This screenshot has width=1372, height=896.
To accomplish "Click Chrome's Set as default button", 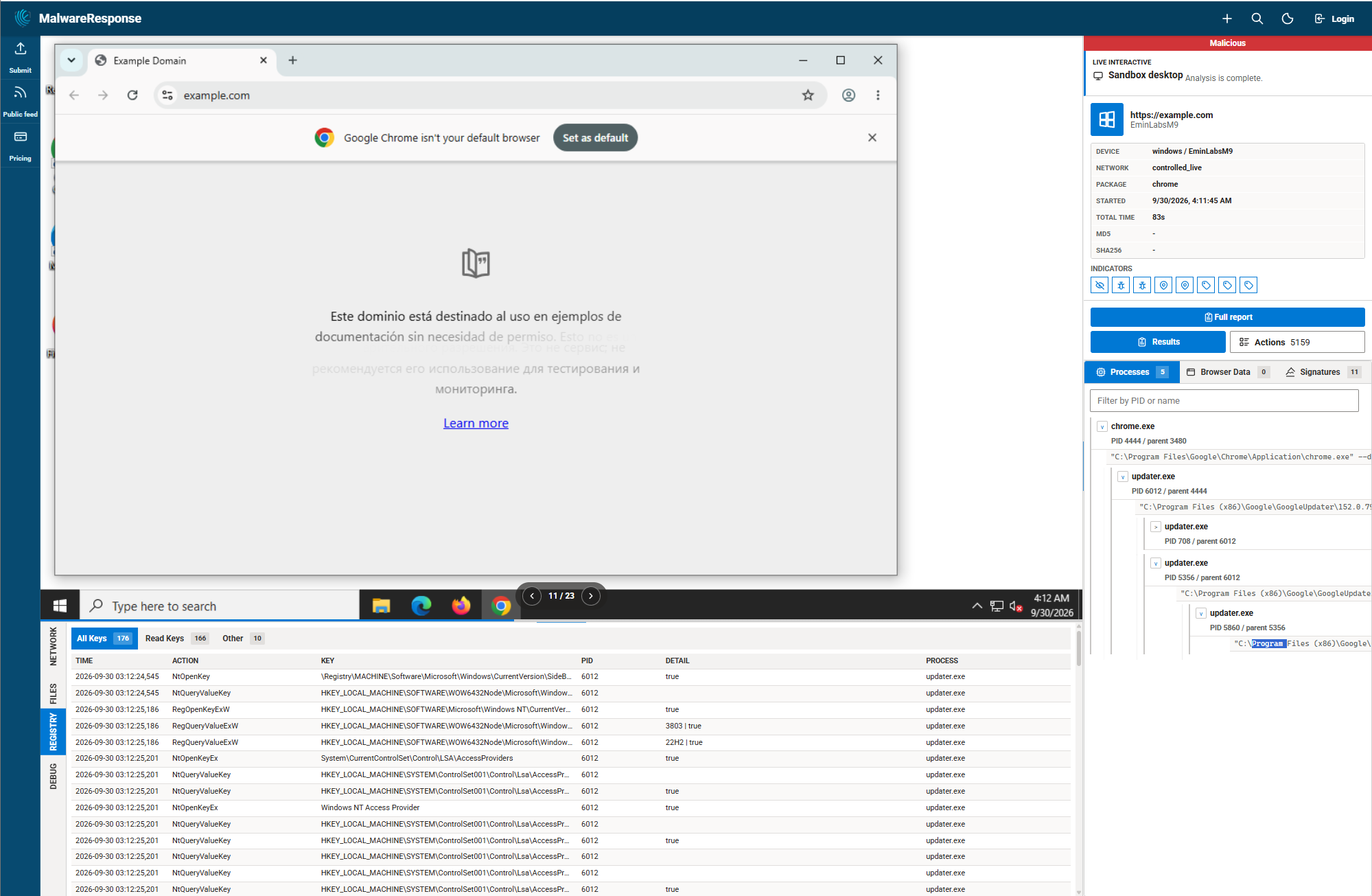I will 595,138.
